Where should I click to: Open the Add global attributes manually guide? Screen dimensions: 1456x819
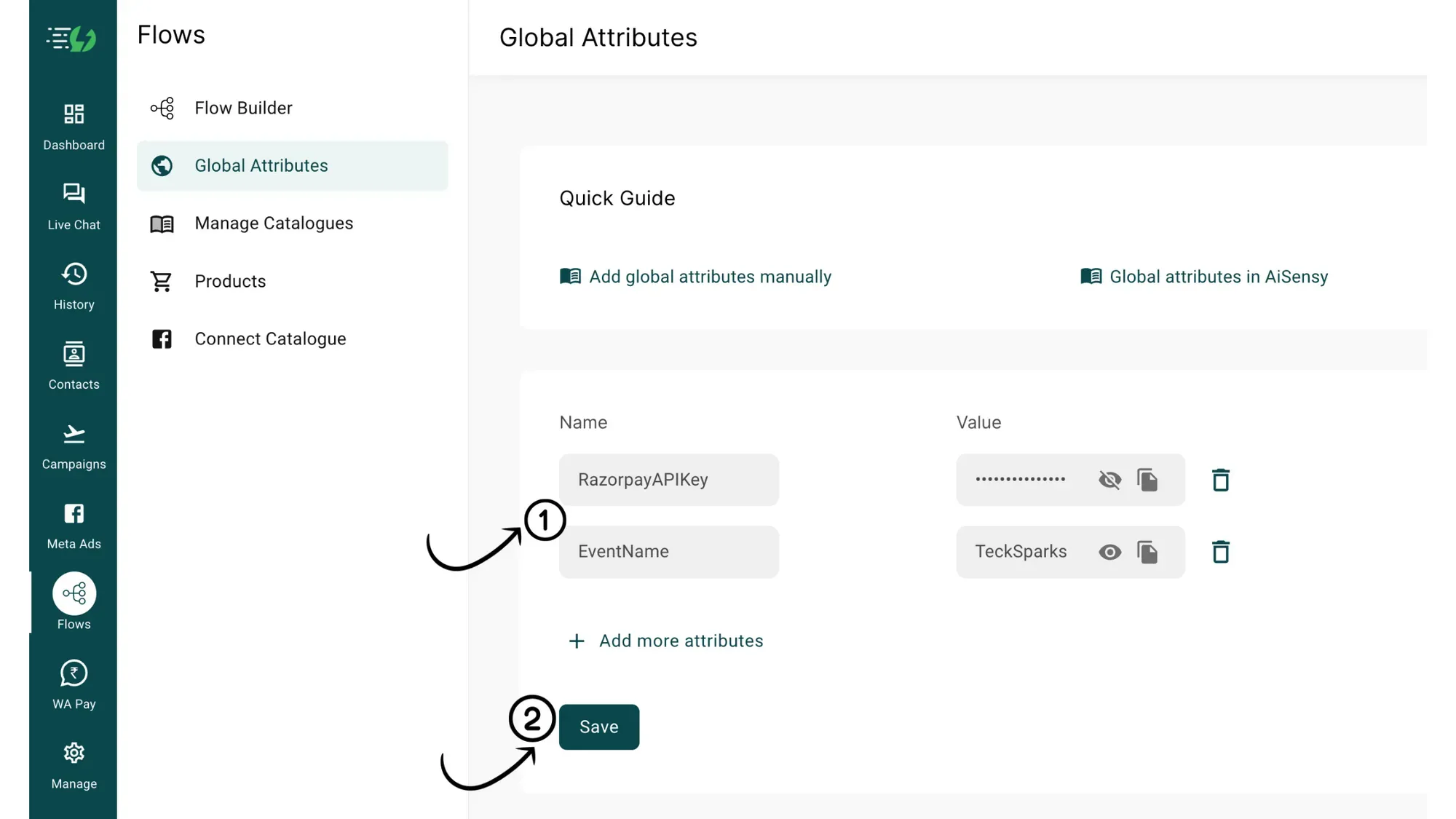[x=710, y=277]
